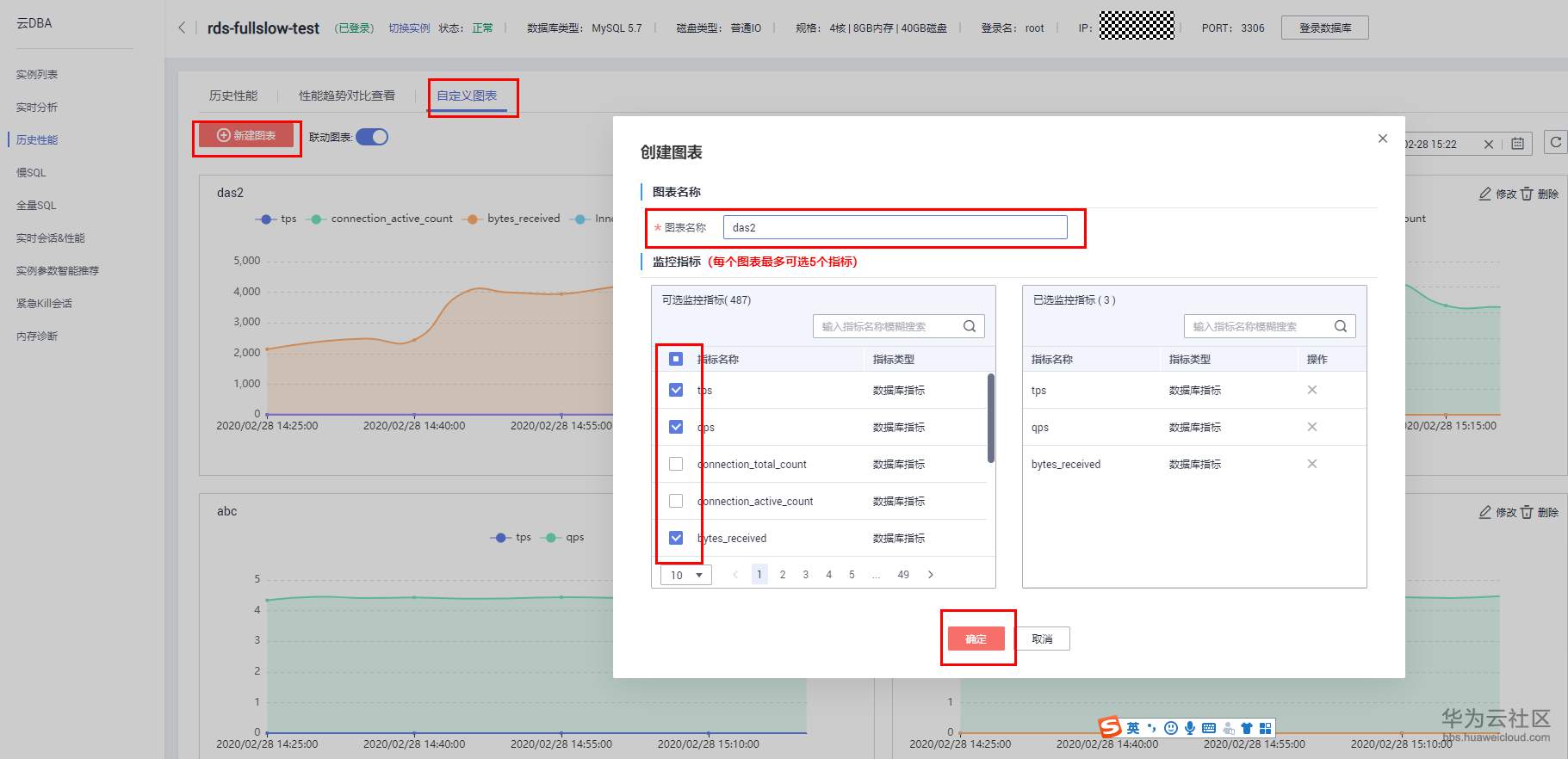
Task: Toggle the 联动图表 switch
Action: (x=372, y=137)
